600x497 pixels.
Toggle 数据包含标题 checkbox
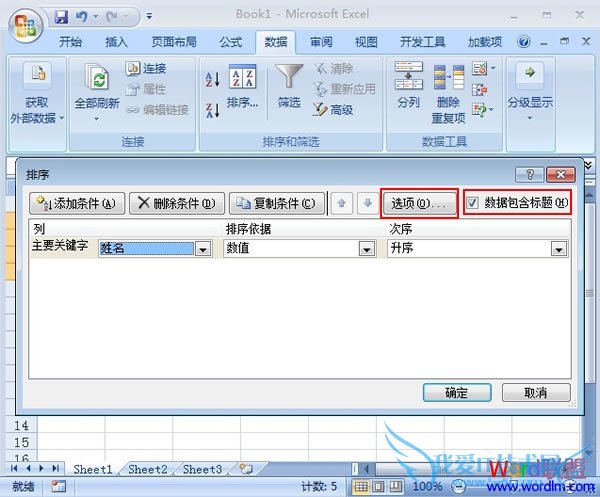click(x=472, y=202)
